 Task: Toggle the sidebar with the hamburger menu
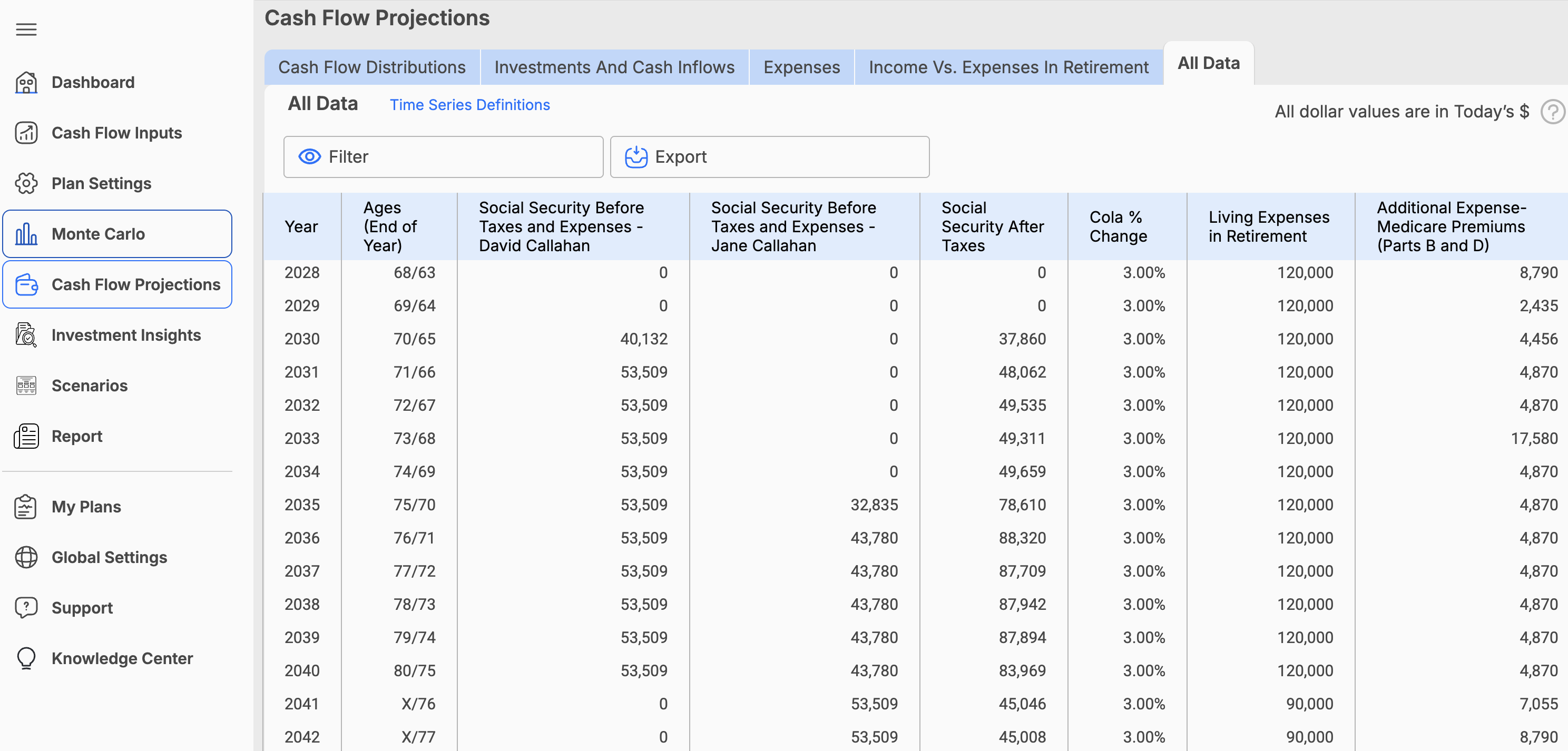tap(26, 29)
